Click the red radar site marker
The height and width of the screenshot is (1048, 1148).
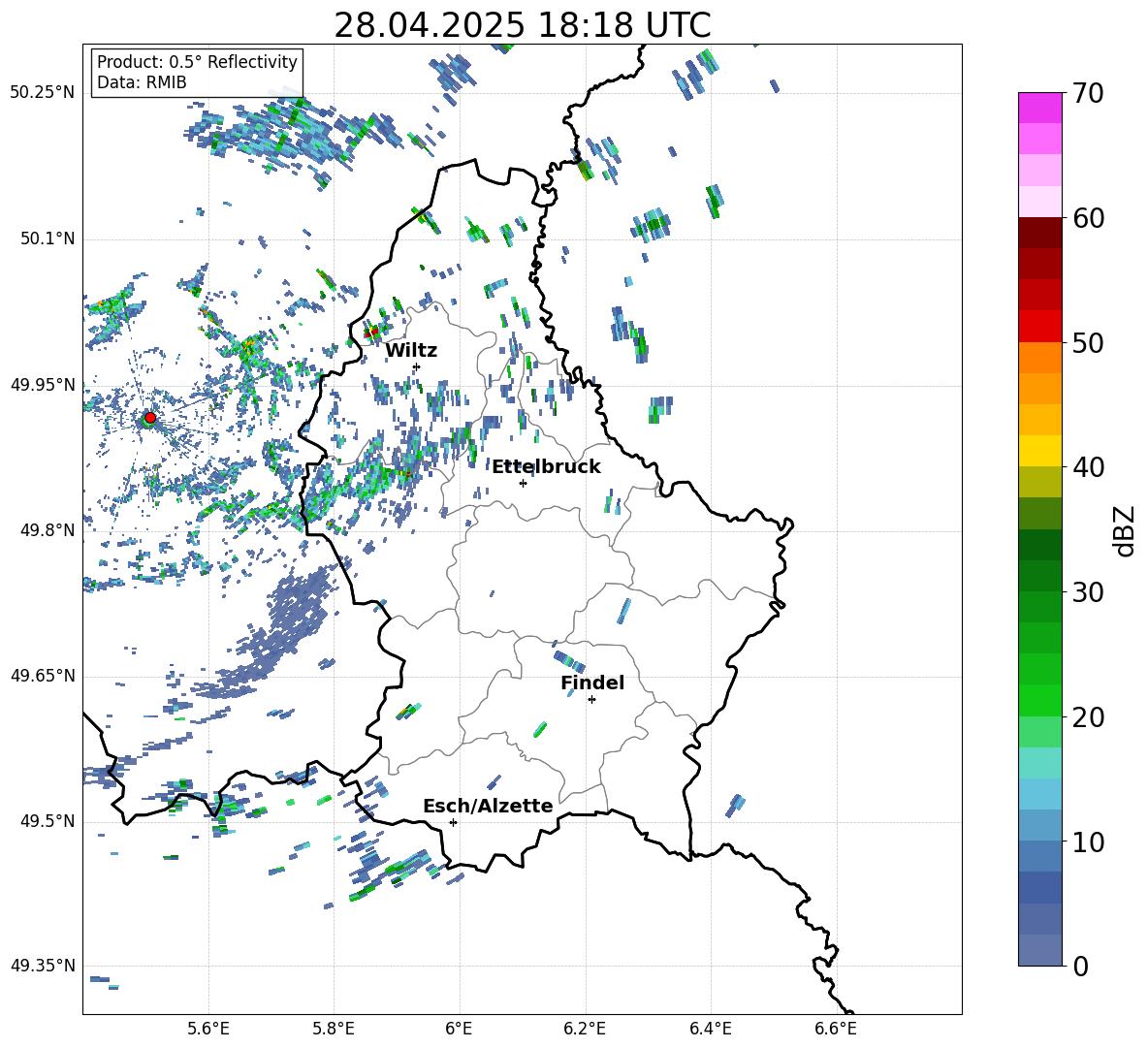click(150, 417)
